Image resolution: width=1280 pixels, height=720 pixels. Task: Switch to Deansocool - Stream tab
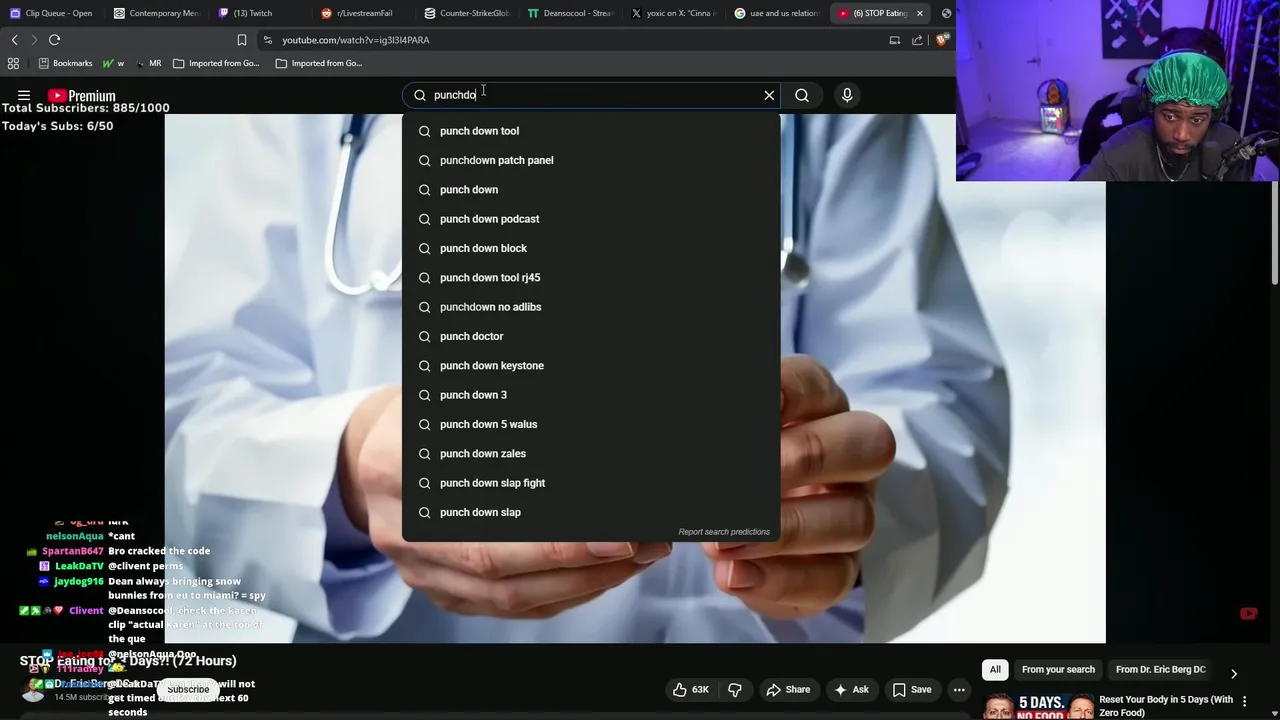point(571,13)
